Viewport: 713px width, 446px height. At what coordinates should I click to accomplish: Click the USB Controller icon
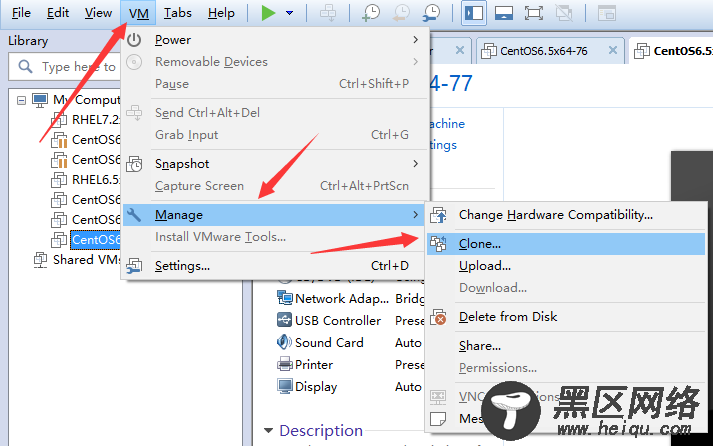pyautogui.click(x=285, y=320)
